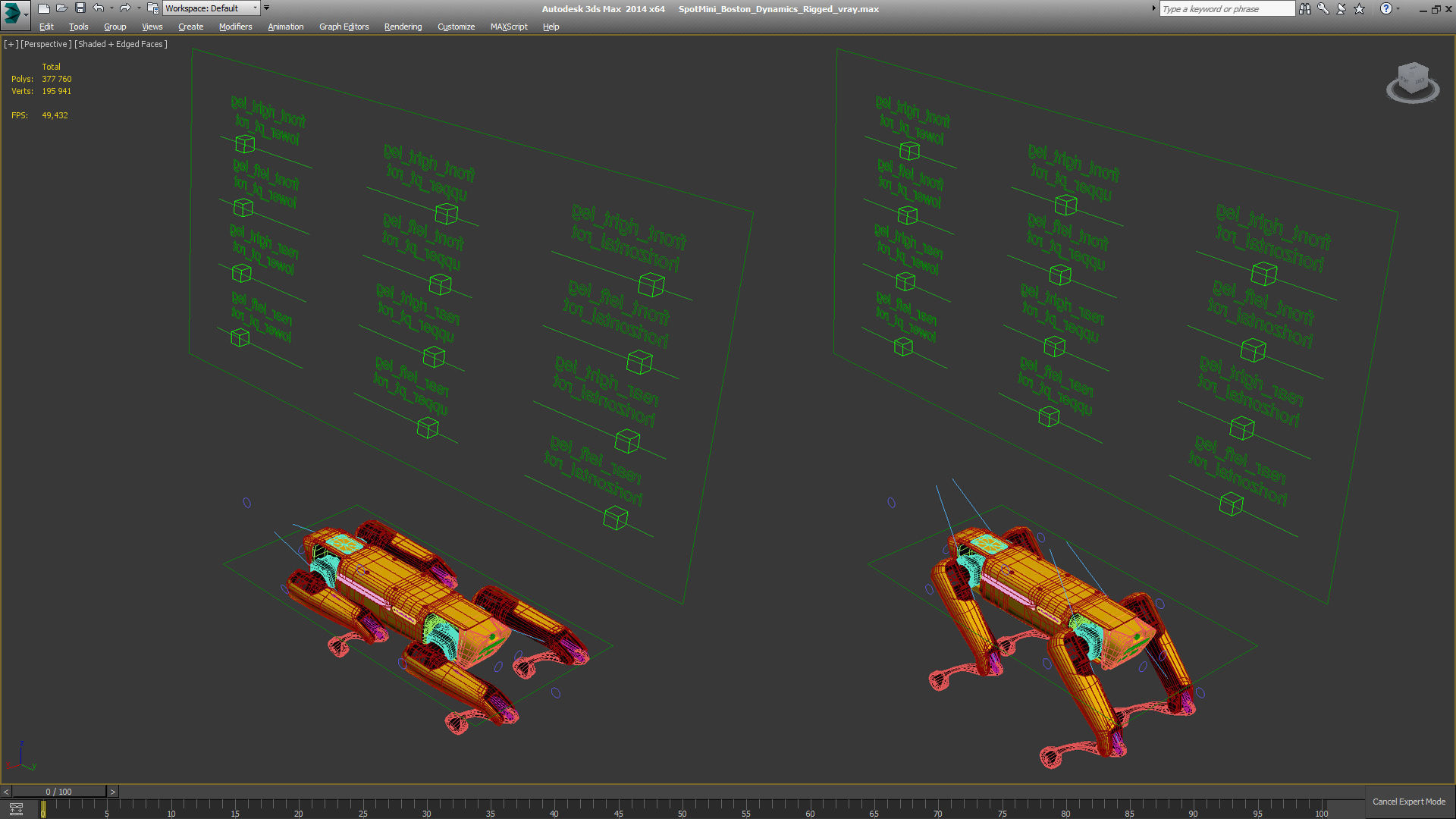Open the Communication Center satellite icon

1341,8
